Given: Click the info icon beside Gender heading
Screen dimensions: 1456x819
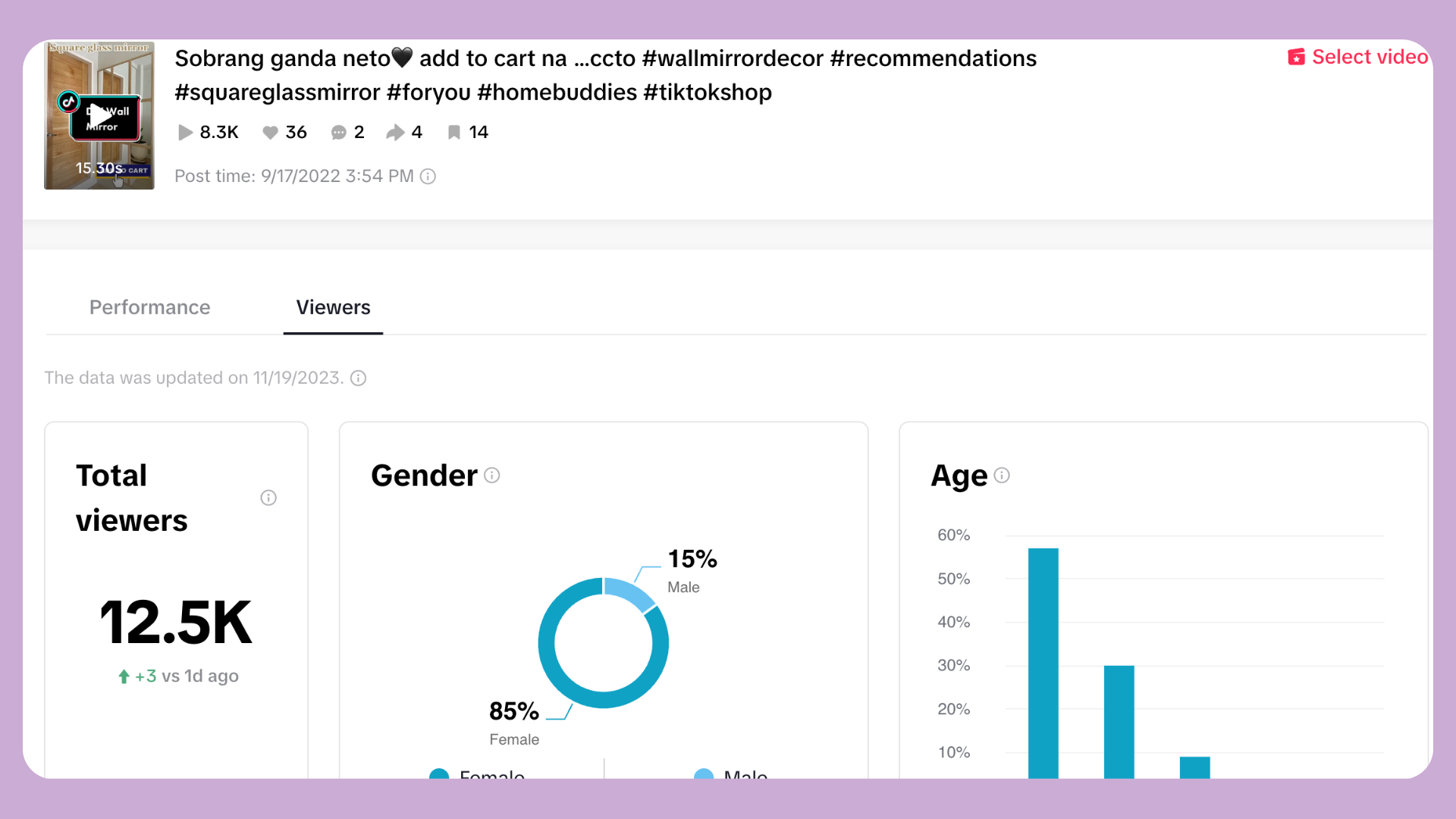Looking at the screenshot, I should click(492, 475).
